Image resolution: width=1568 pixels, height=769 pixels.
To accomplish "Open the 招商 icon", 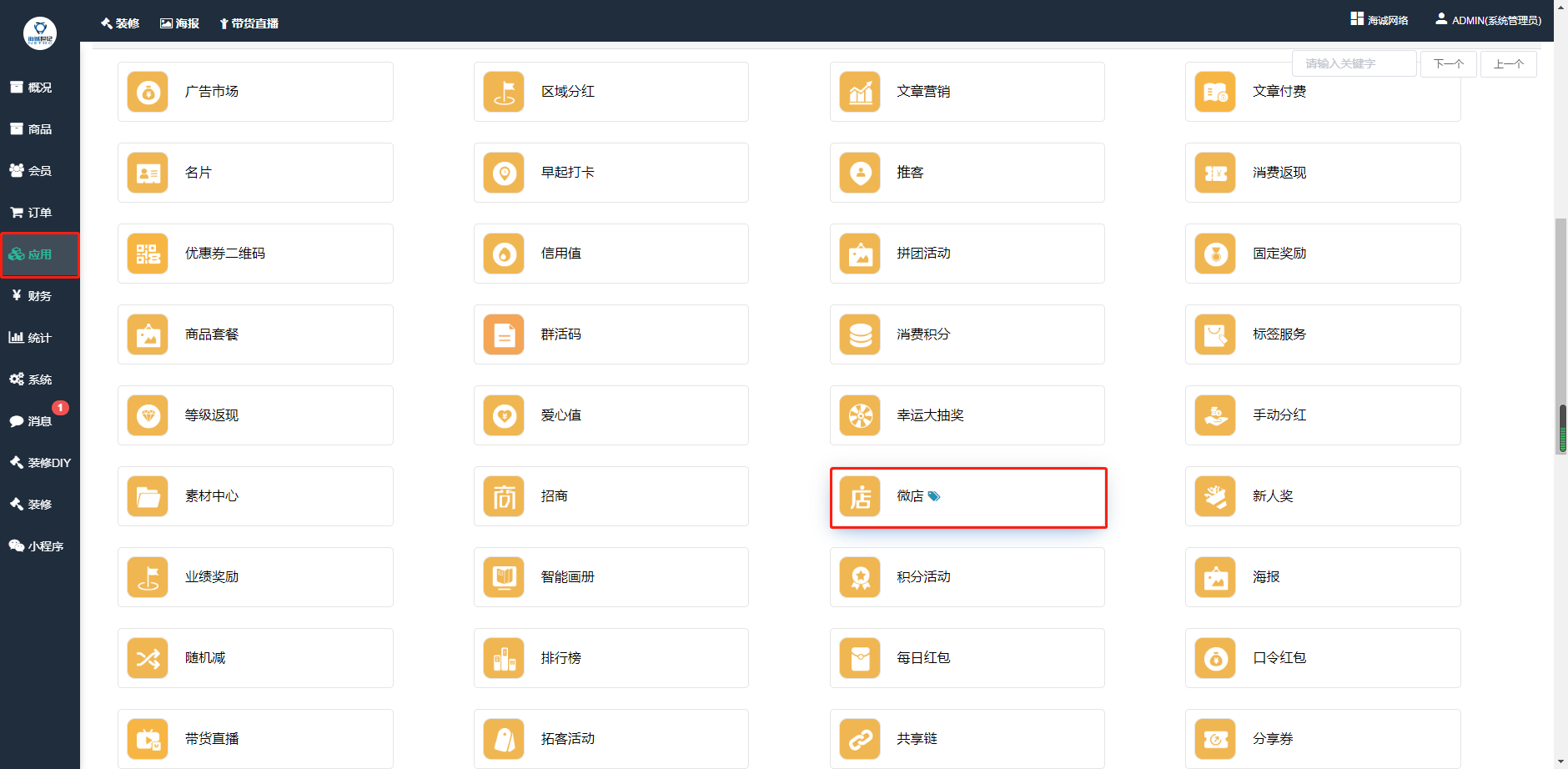I will point(504,496).
